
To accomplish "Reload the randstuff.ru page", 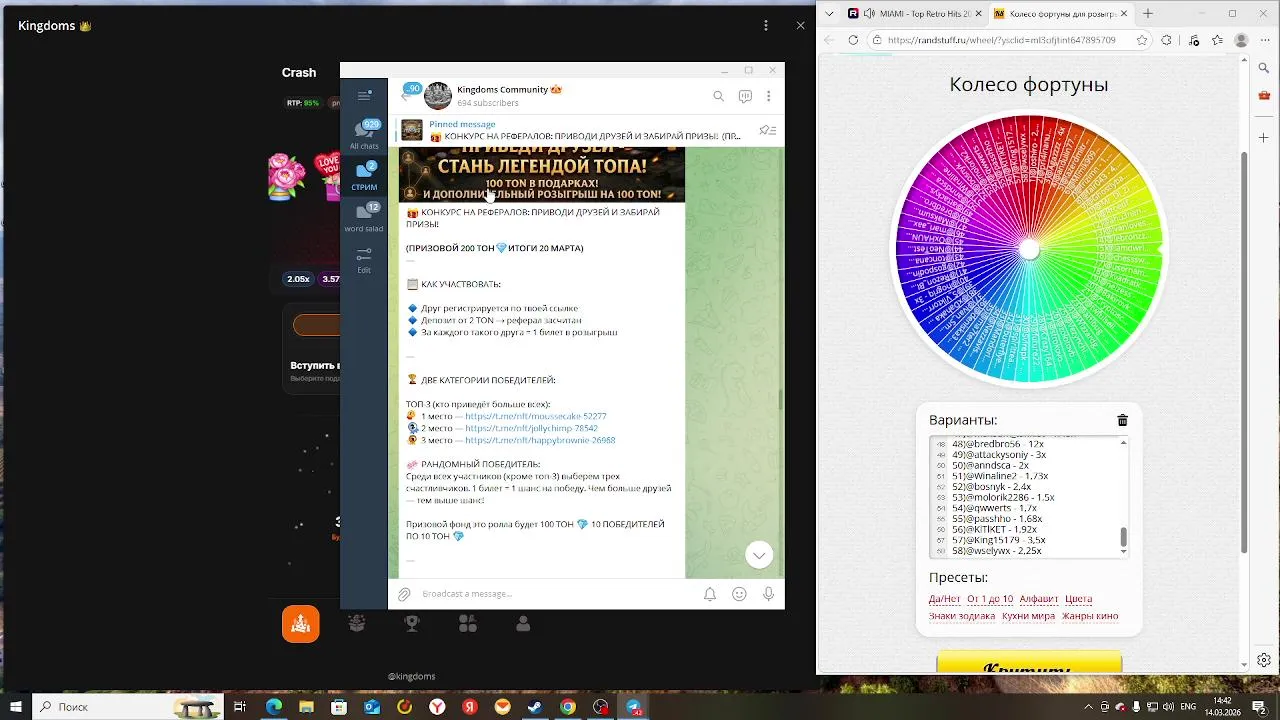I will [853, 40].
